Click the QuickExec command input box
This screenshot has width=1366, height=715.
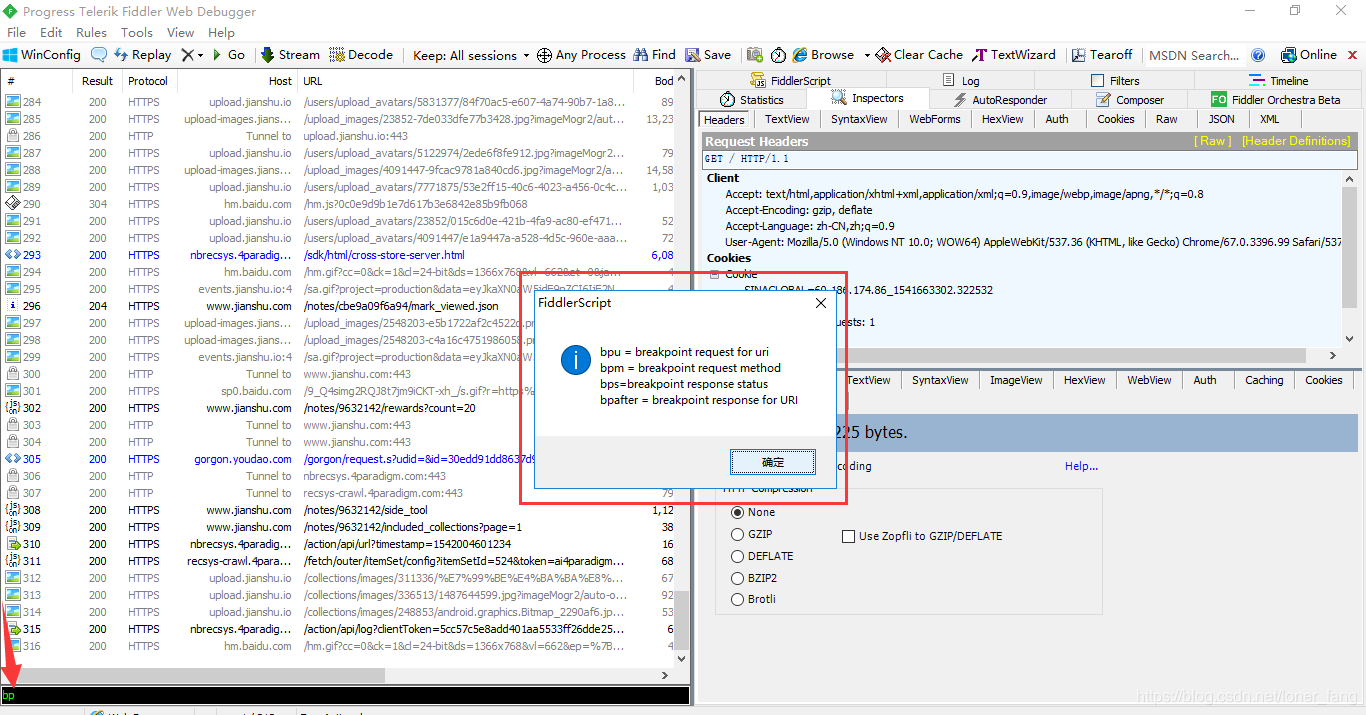pos(345,695)
